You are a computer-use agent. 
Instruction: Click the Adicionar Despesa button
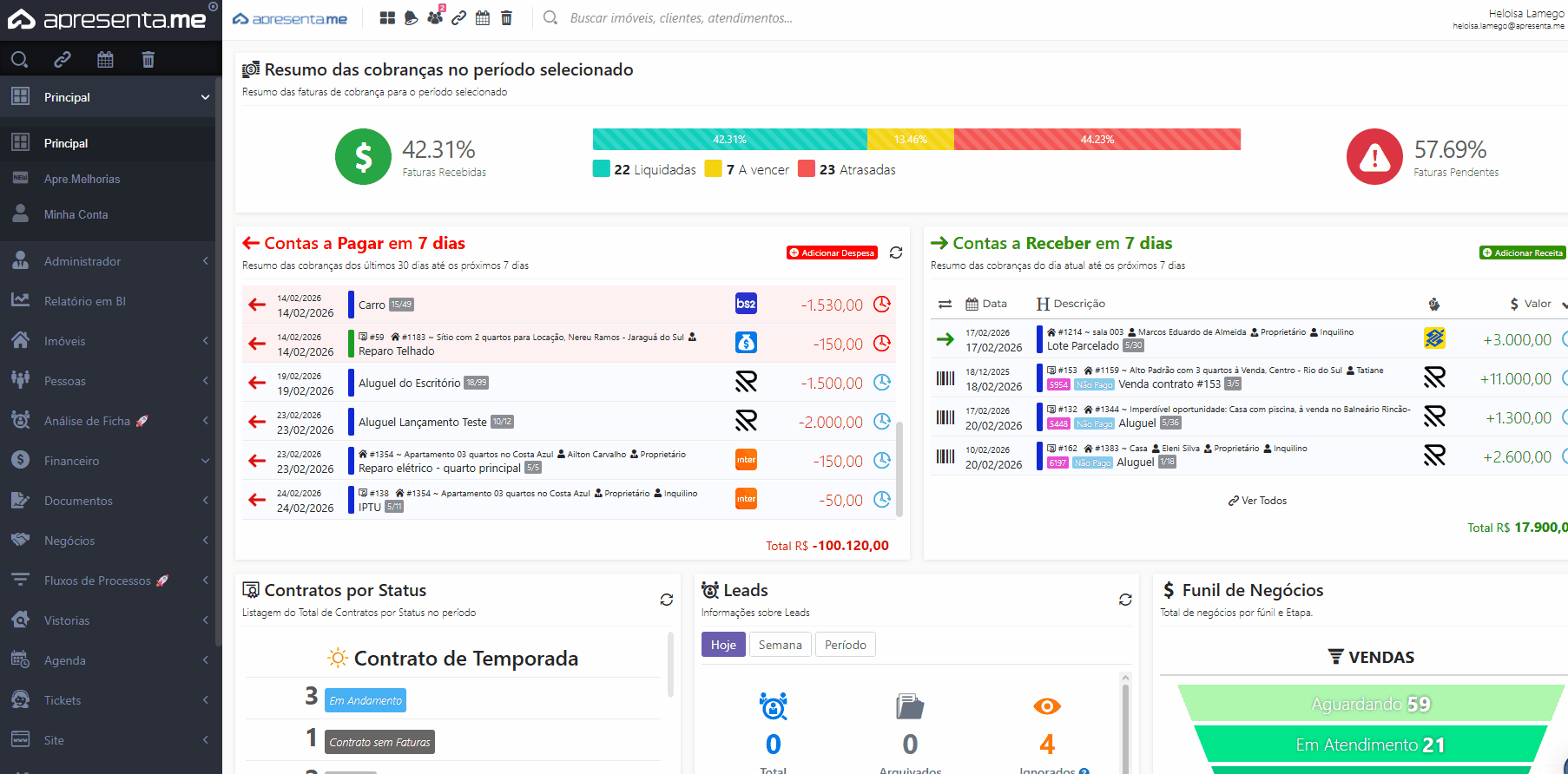coord(832,253)
